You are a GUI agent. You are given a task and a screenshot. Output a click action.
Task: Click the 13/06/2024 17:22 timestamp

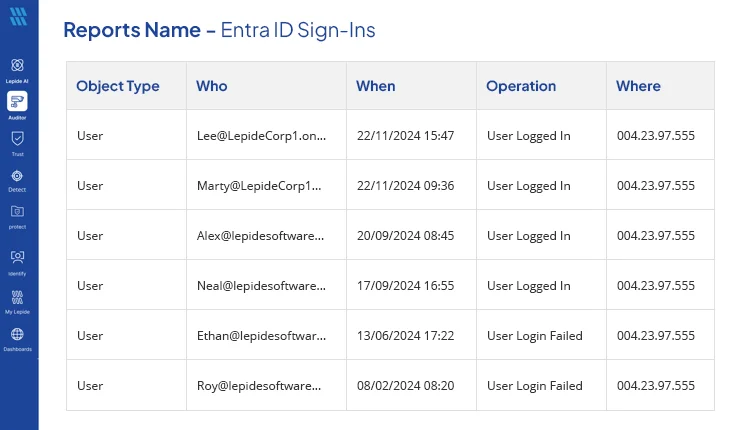[x=406, y=335]
